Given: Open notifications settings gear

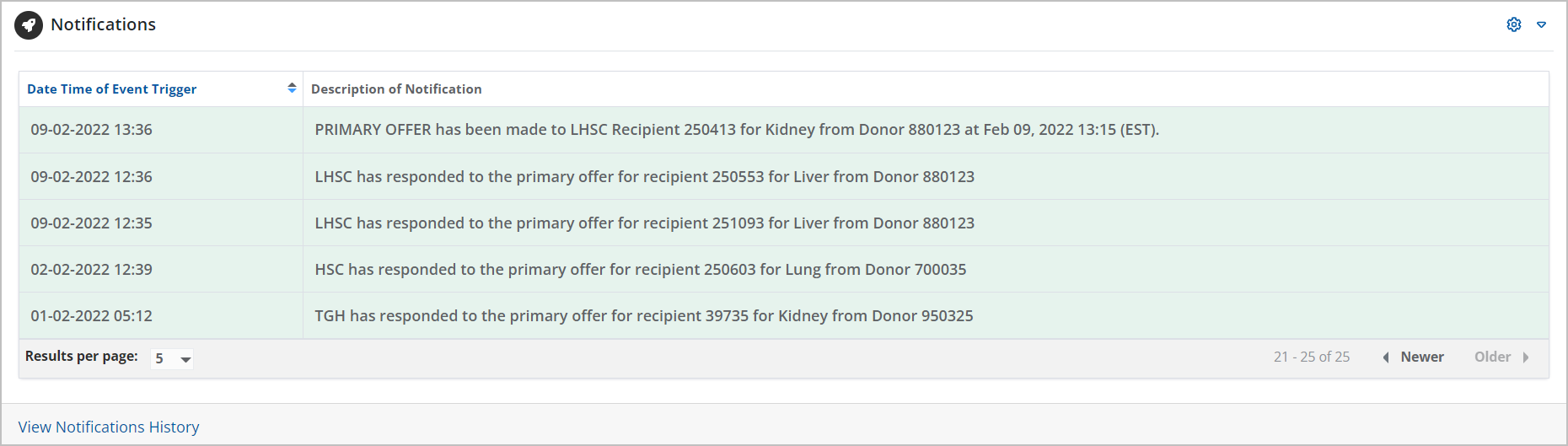Looking at the screenshot, I should pyautogui.click(x=1514, y=24).
